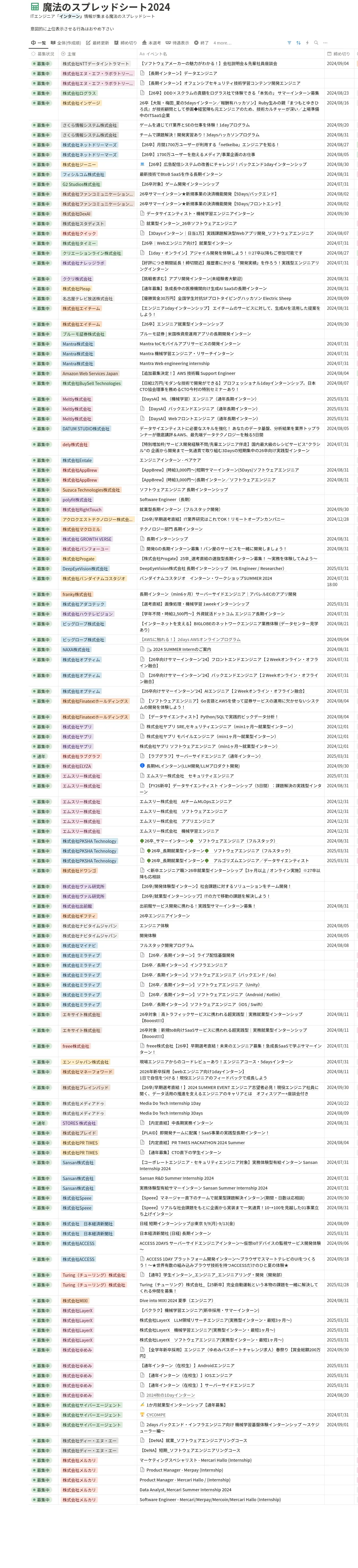Click the 株式会社ログラス organizer tag
The width and height of the screenshot is (358, 1568).
click(79, 93)
